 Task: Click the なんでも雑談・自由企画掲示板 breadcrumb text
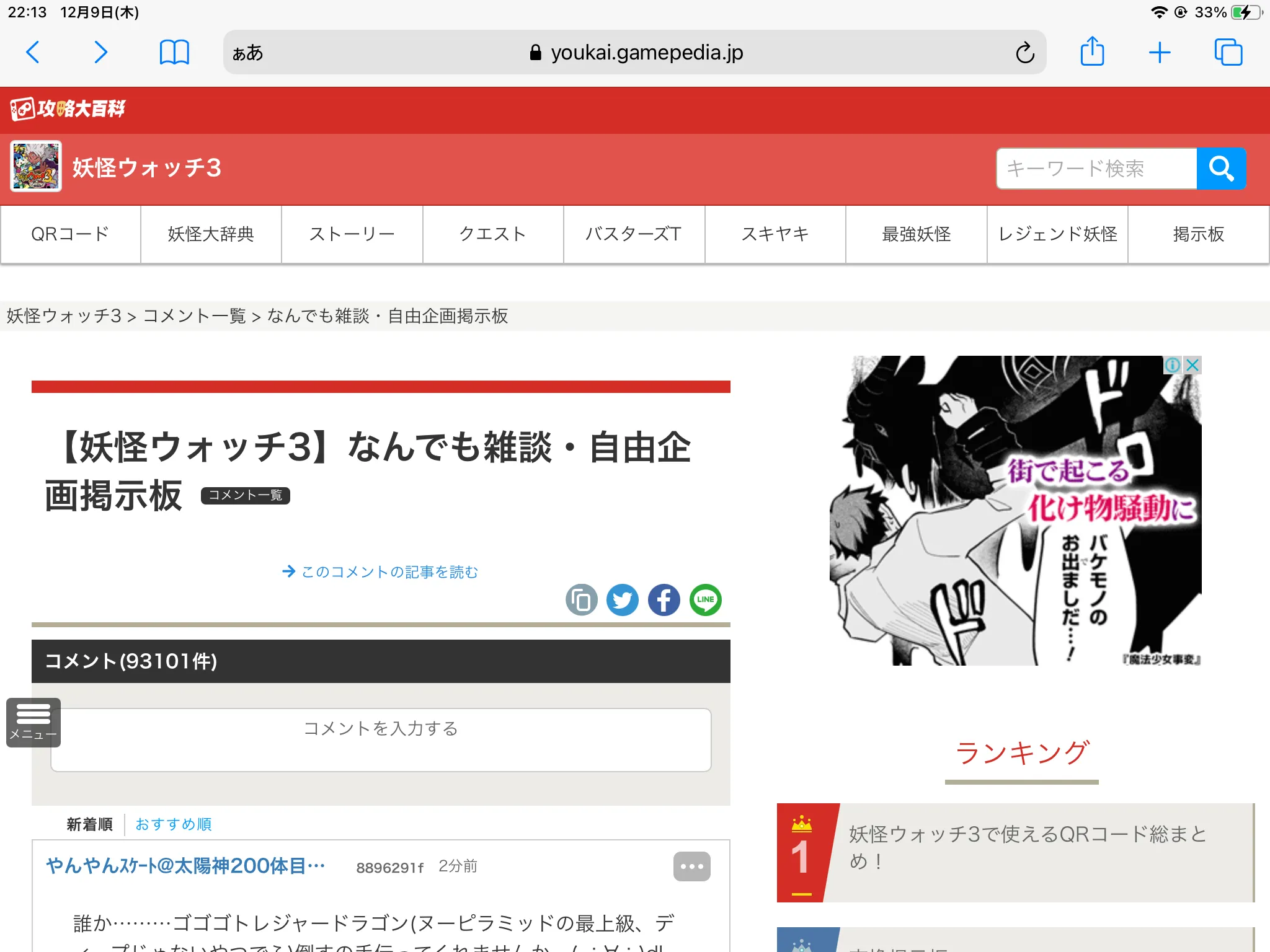tap(388, 316)
